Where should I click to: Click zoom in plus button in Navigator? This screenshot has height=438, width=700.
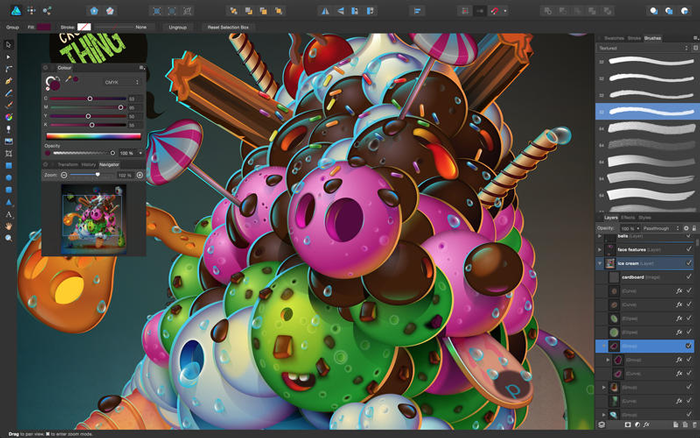pos(140,175)
